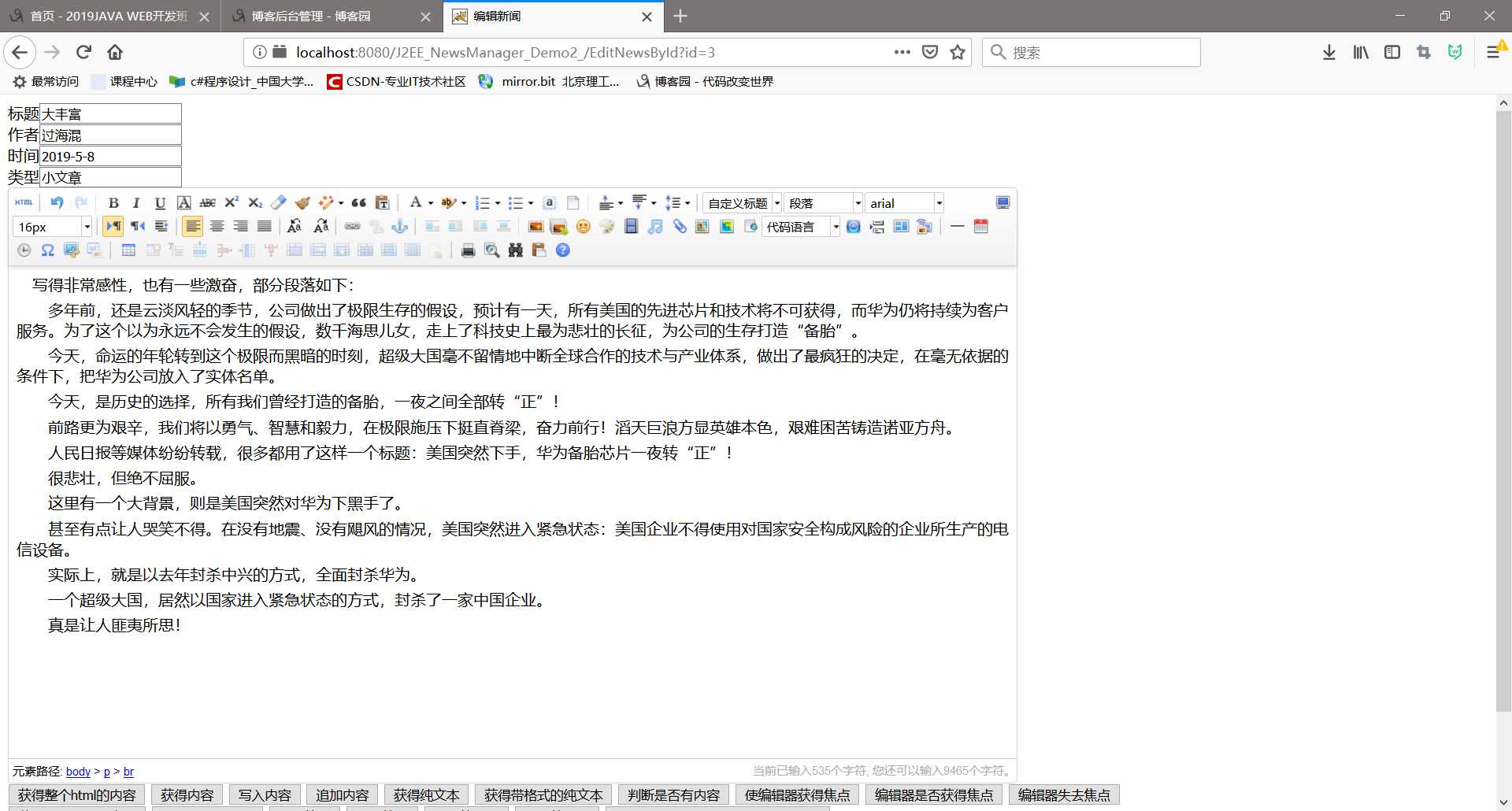Open the CSDN bookmark
The image size is (1512, 811).
tap(397, 81)
